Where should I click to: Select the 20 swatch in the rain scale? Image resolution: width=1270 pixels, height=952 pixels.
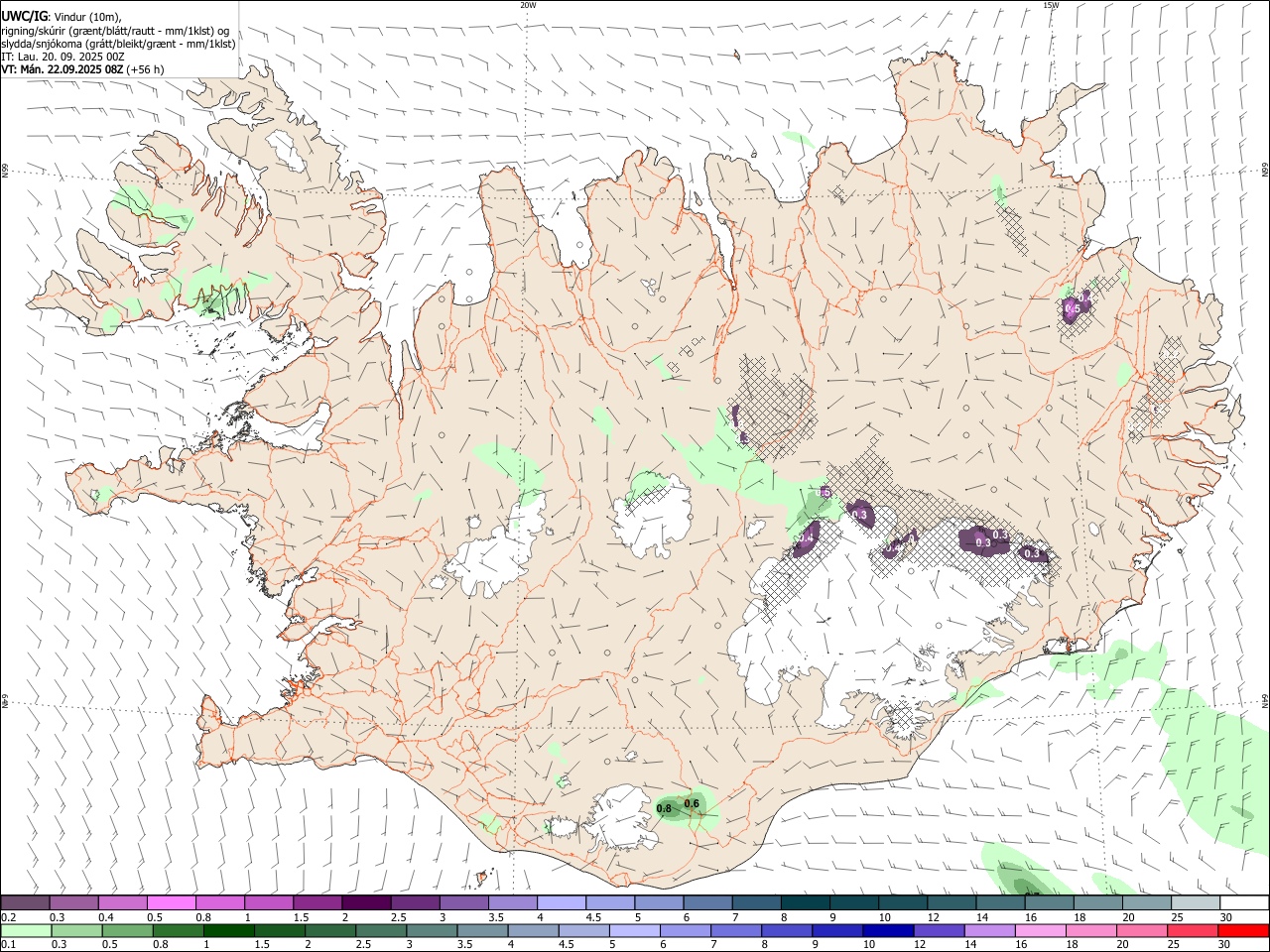point(1142,930)
